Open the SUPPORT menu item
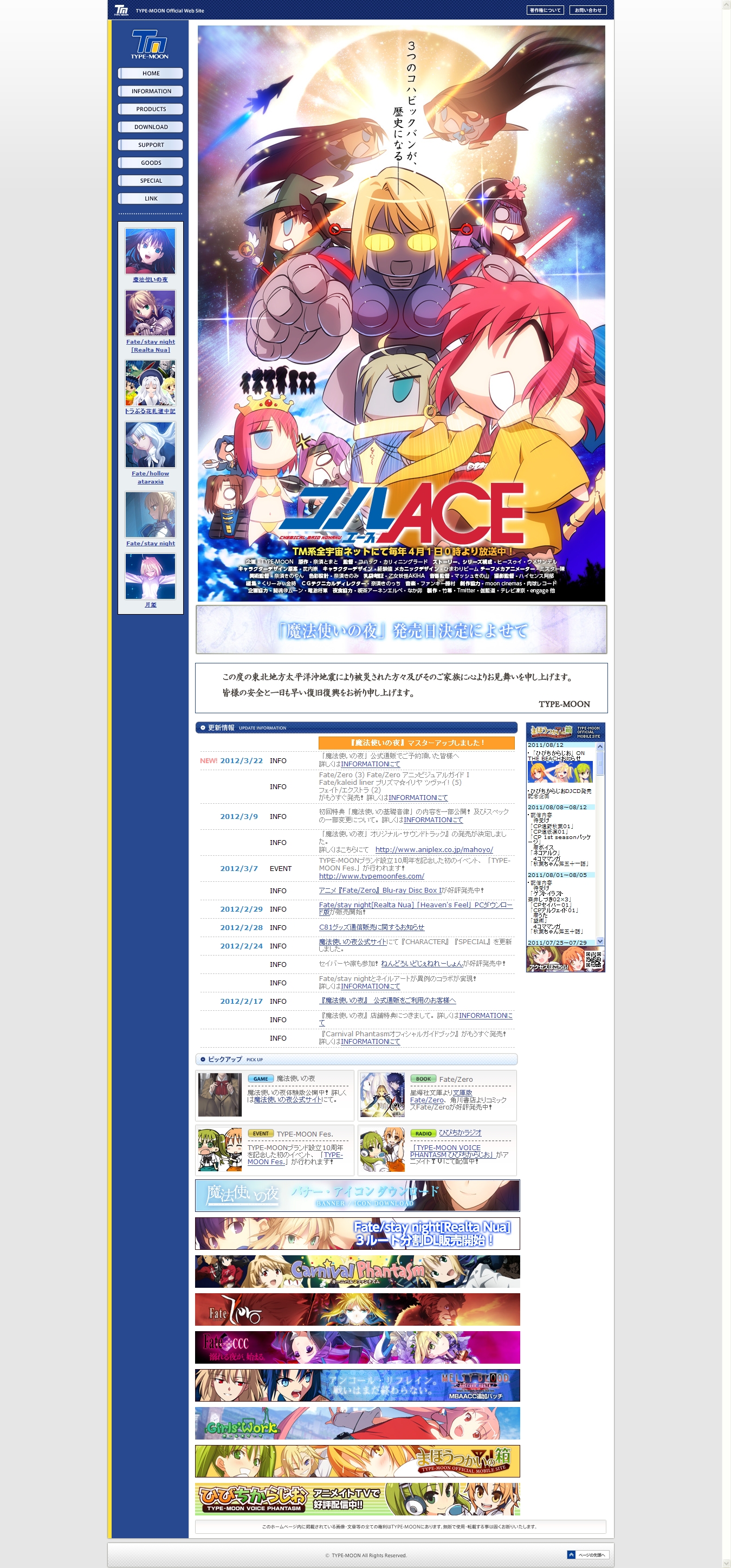This screenshot has width=731, height=1568. [x=150, y=145]
